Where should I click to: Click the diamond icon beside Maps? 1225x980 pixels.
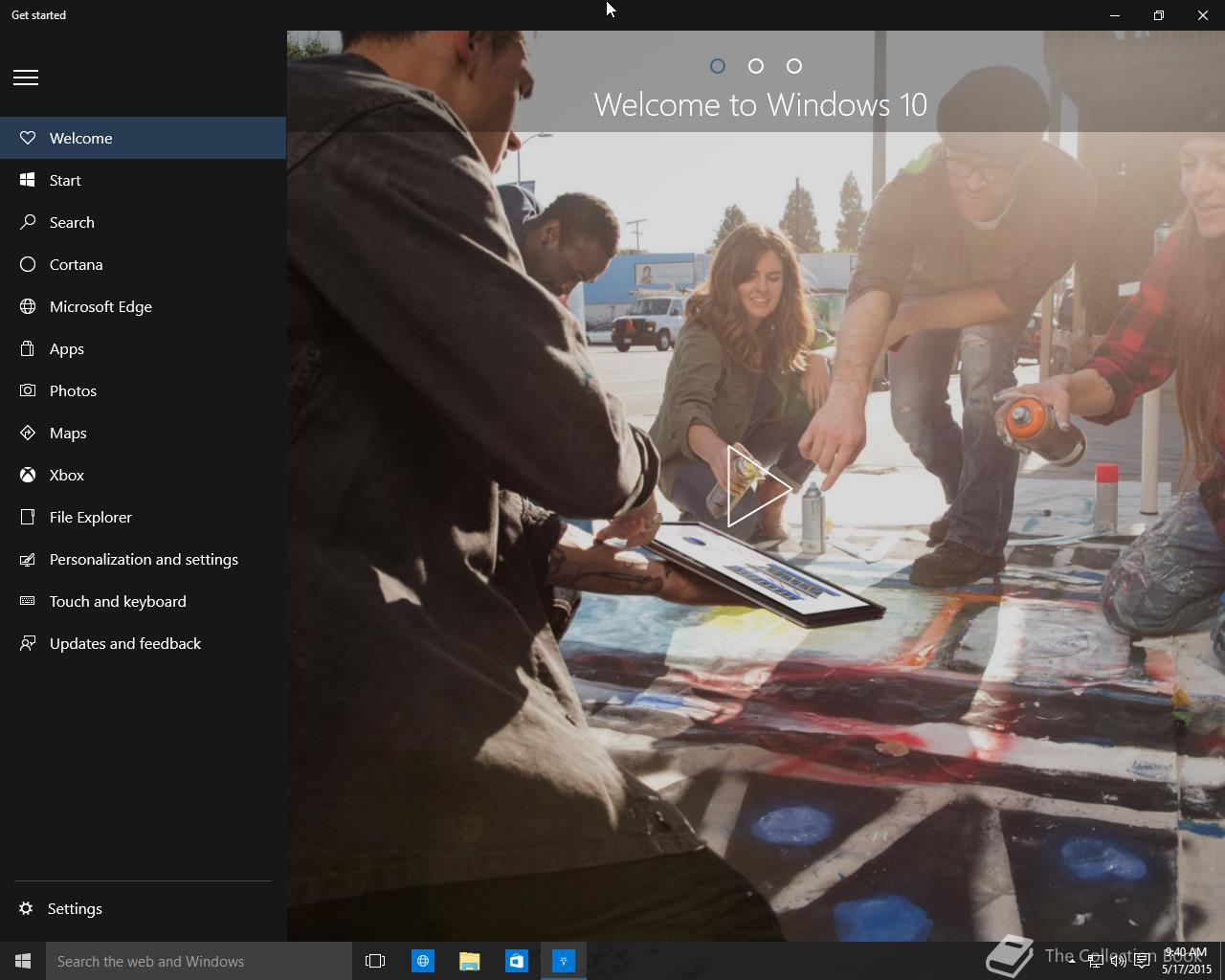(28, 433)
